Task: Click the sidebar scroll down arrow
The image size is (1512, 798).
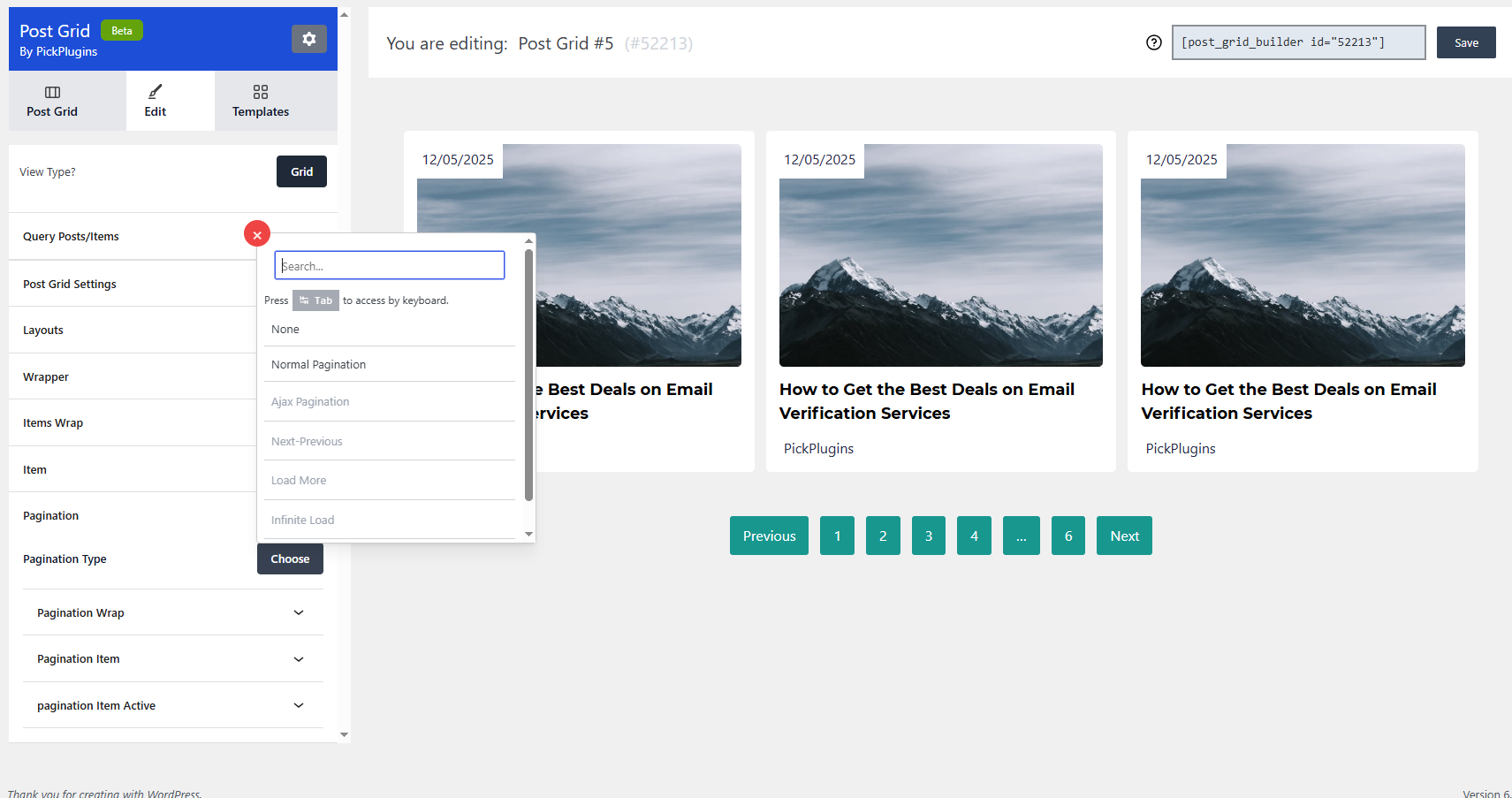Action: pyautogui.click(x=344, y=734)
